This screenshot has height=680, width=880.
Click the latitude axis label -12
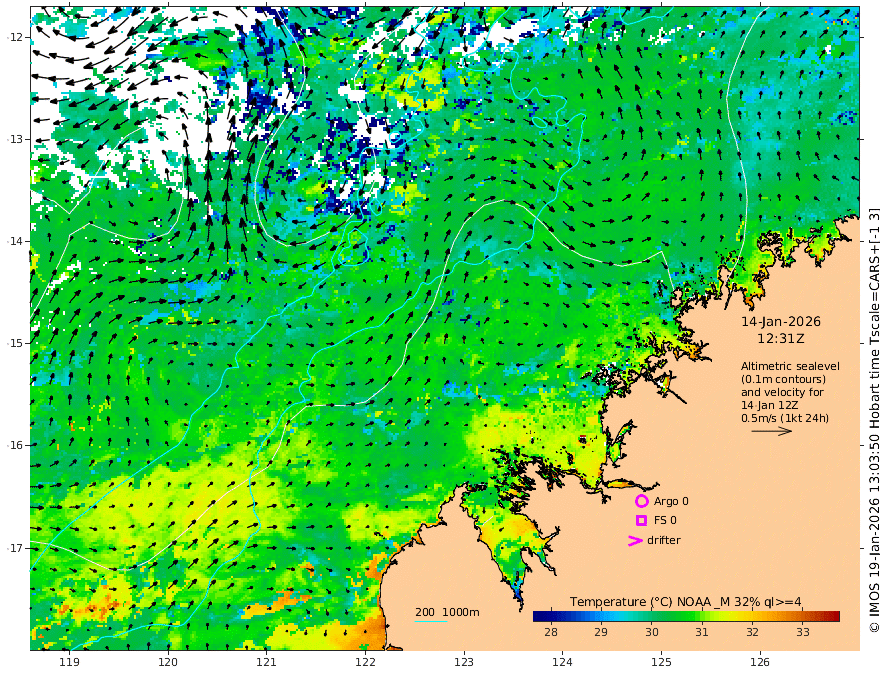(x=15, y=37)
